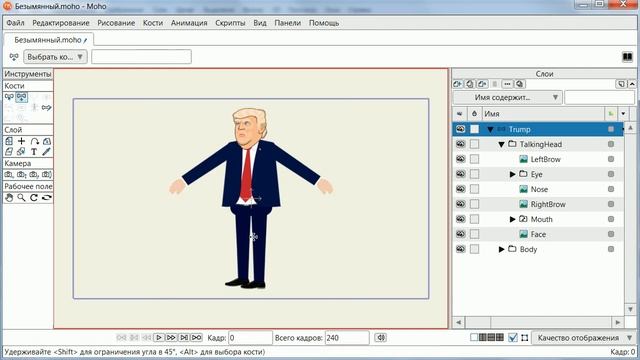Open the Скрипты menu
The image size is (640, 360).
(x=230, y=23)
